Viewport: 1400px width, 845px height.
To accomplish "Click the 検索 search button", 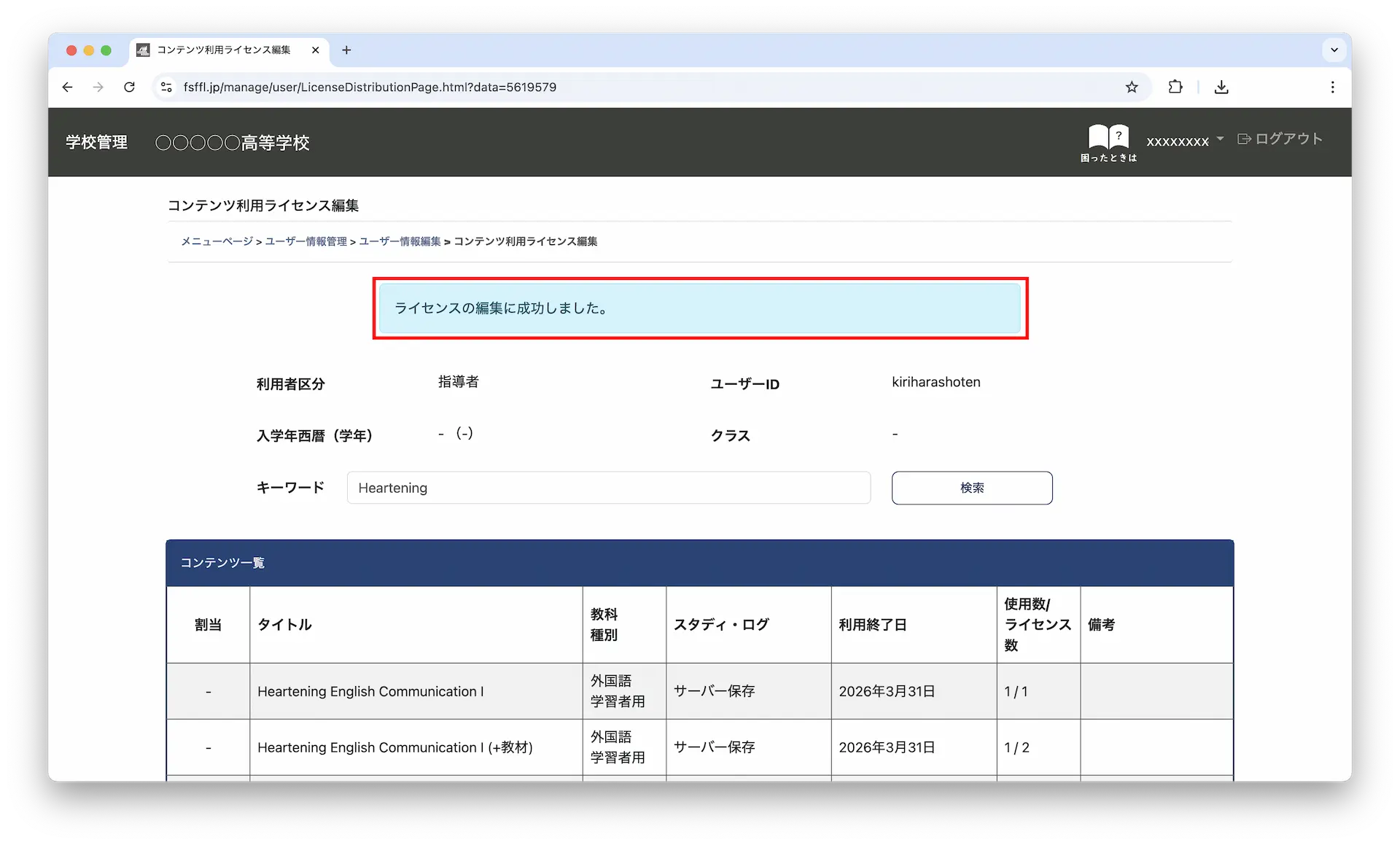I will click(x=971, y=488).
